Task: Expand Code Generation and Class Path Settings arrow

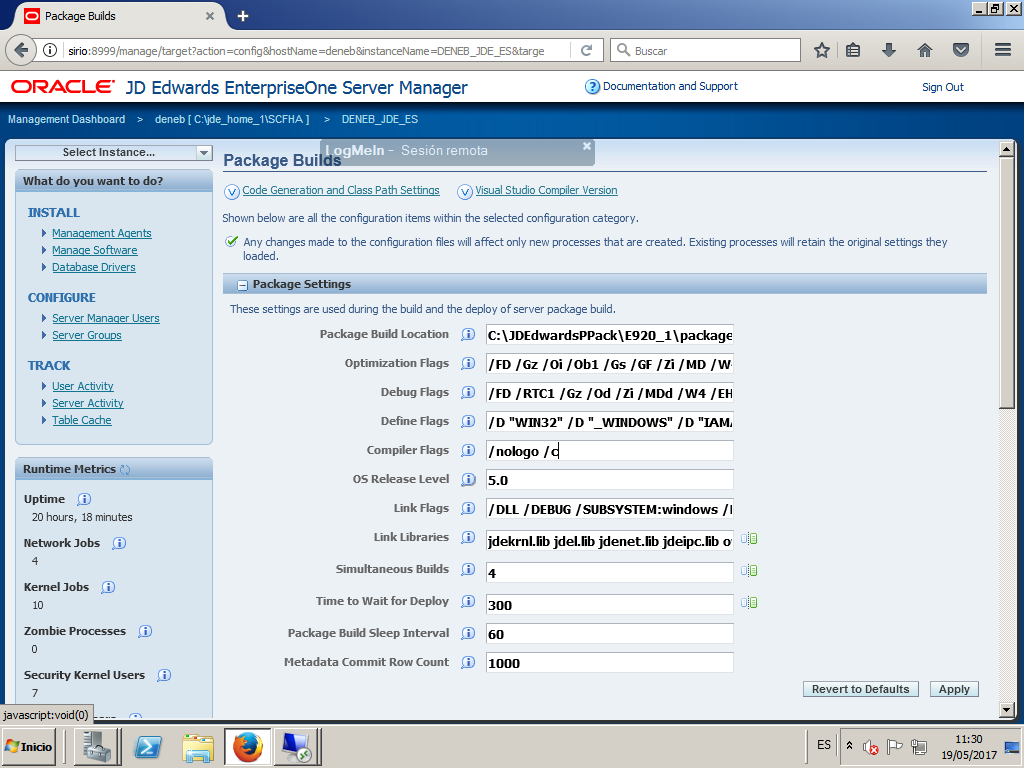Action: click(232, 191)
